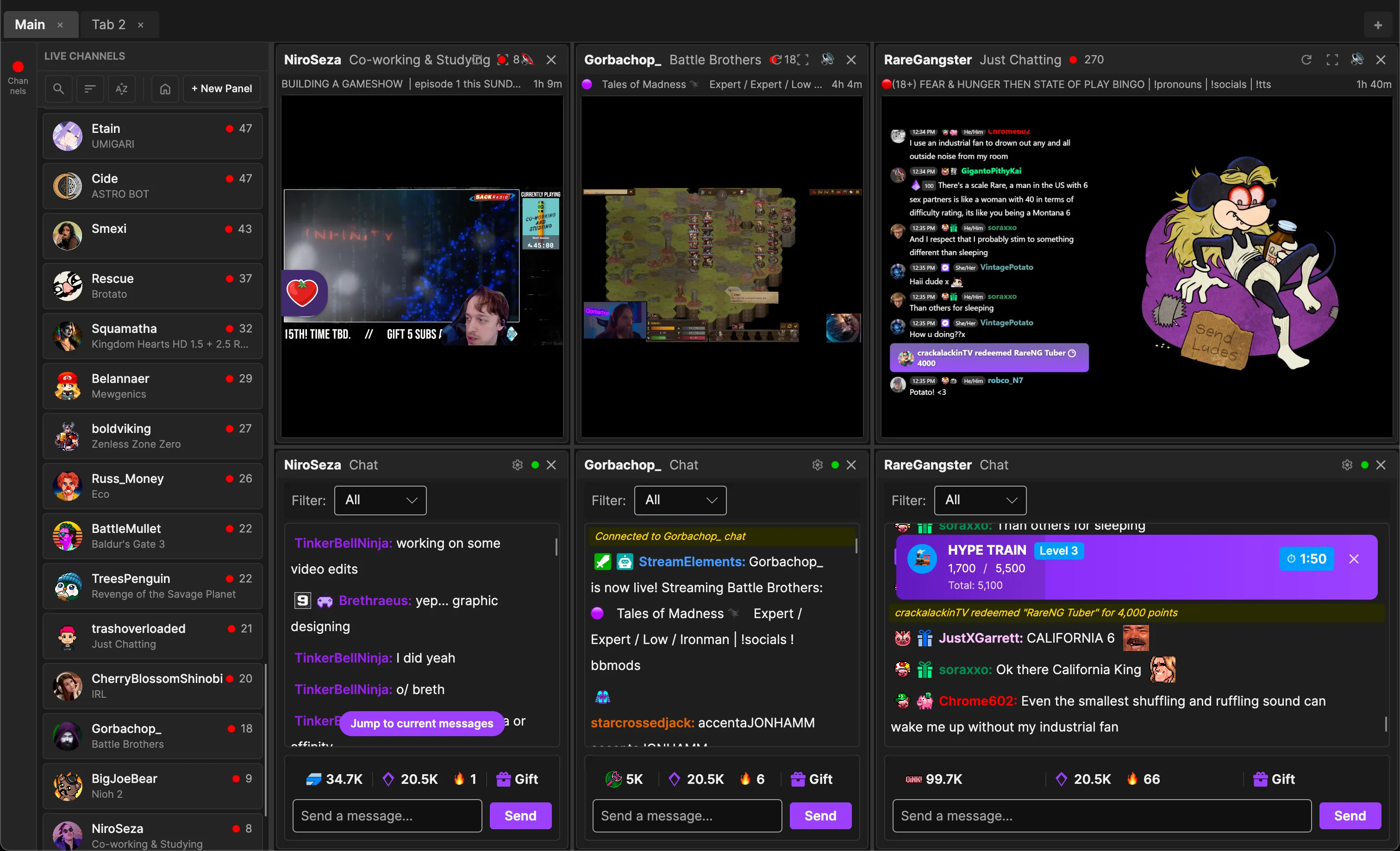Click the A-Z alphabetical sort icon
This screenshot has width=1400, height=851.
122,88
